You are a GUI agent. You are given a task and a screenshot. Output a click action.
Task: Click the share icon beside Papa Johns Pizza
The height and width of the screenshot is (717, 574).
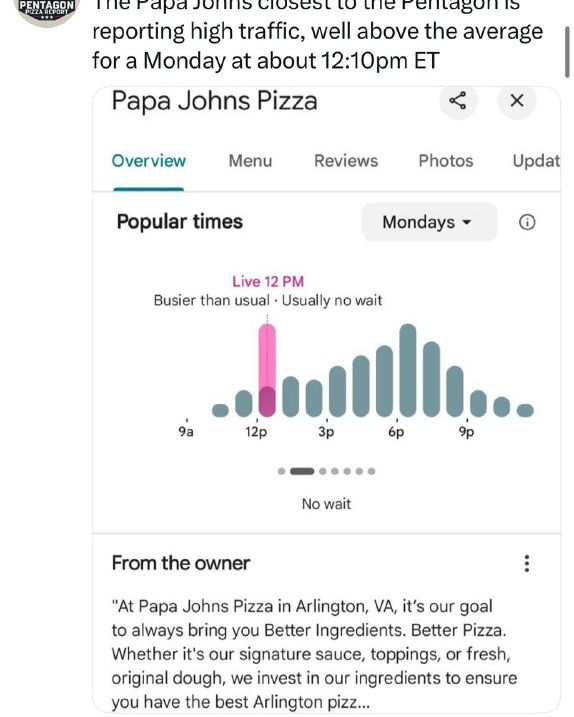click(x=458, y=100)
